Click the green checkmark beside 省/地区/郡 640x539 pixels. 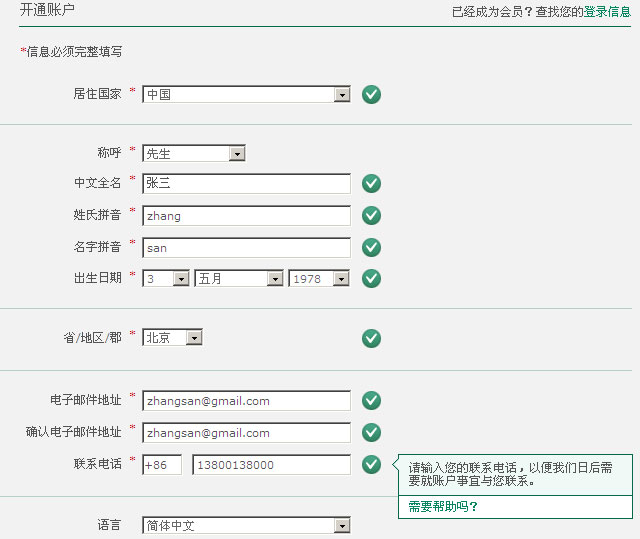tap(371, 338)
